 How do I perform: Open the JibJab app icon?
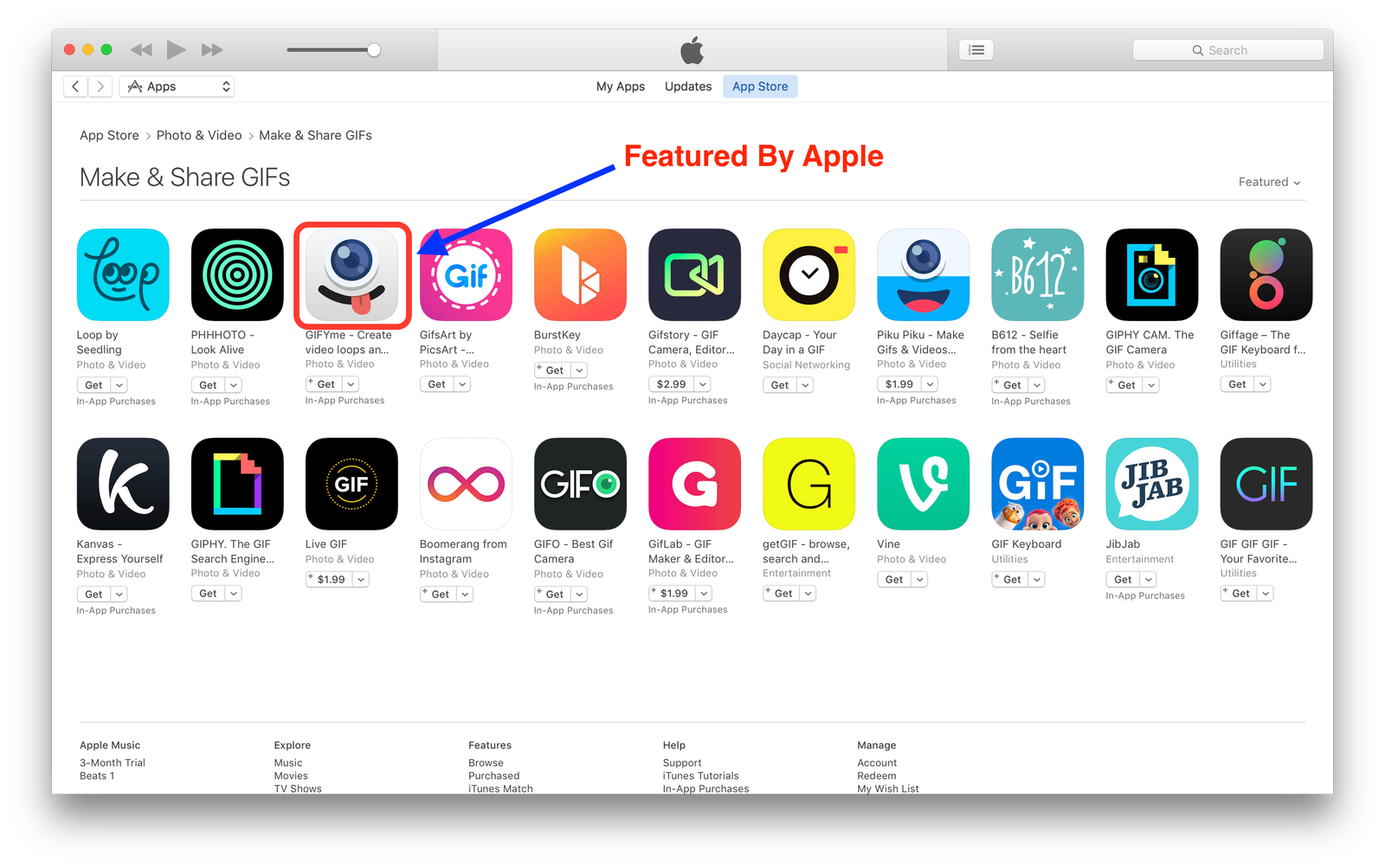click(1151, 484)
